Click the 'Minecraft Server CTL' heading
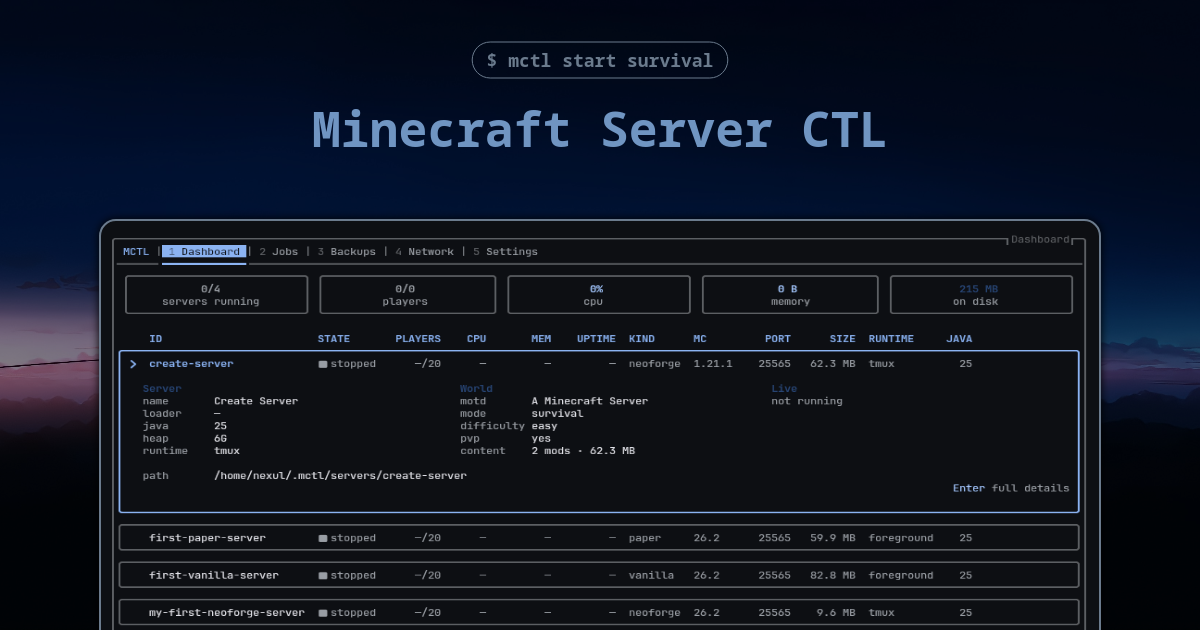 [599, 130]
